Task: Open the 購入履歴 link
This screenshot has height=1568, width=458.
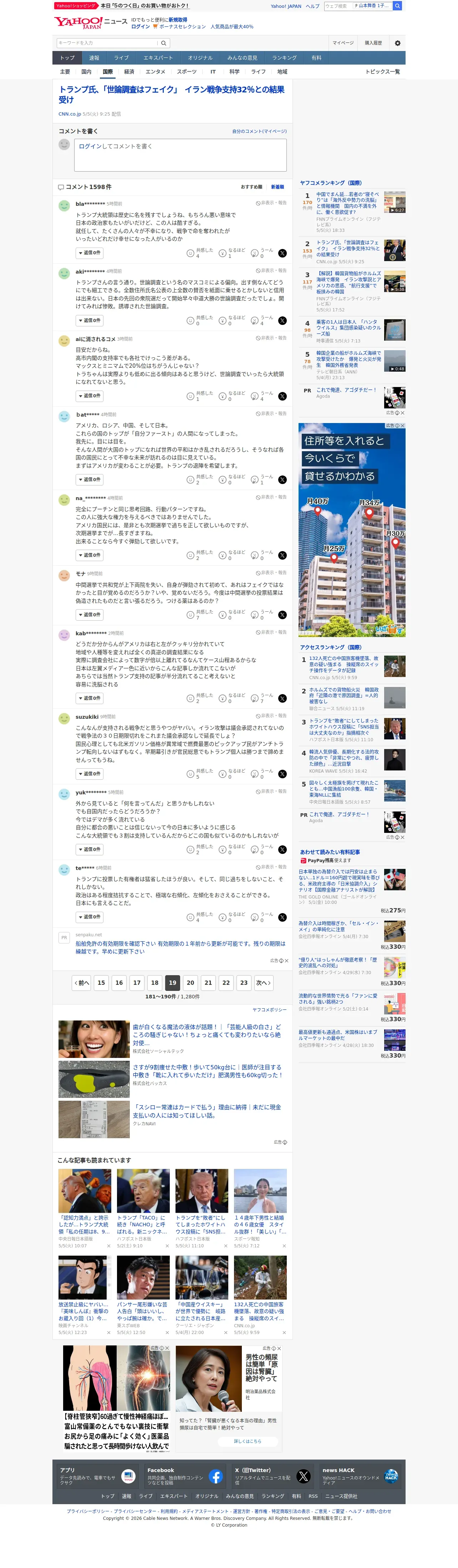Action: pyautogui.click(x=373, y=43)
